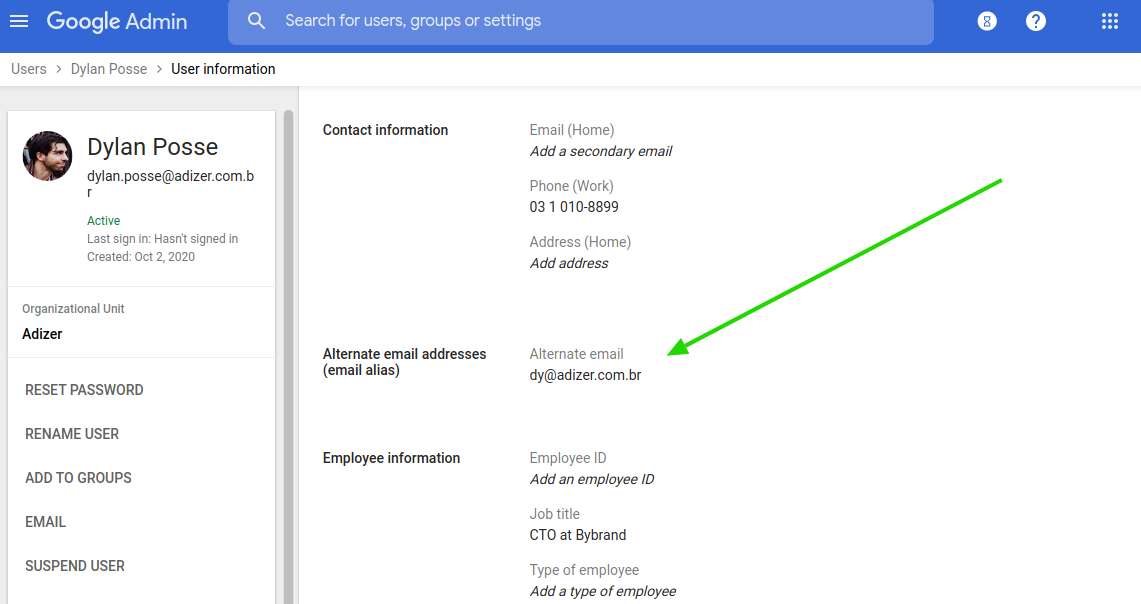Open the Google apps grid launcher

click(1109, 20)
